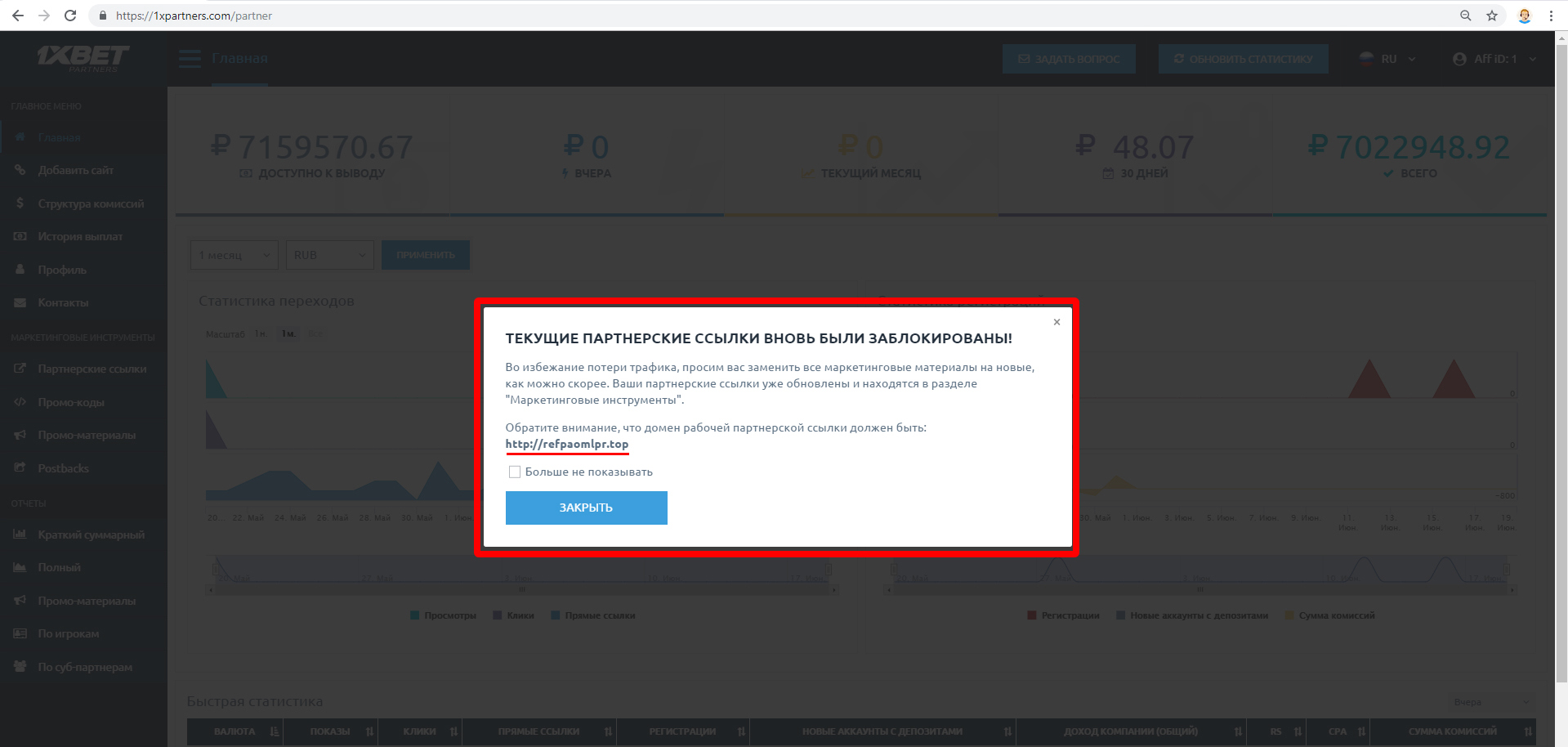Click the link icon beside Добавить сайт
Image resolution: width=1568 pixels, height=747 pixels.
[x=20, y=170]
